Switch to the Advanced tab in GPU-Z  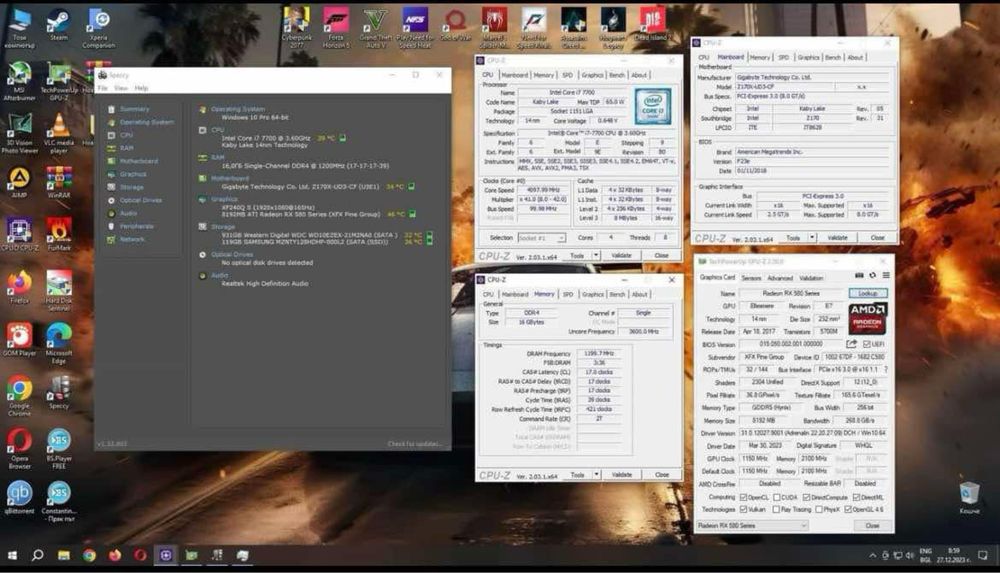(x=780, y=278)
